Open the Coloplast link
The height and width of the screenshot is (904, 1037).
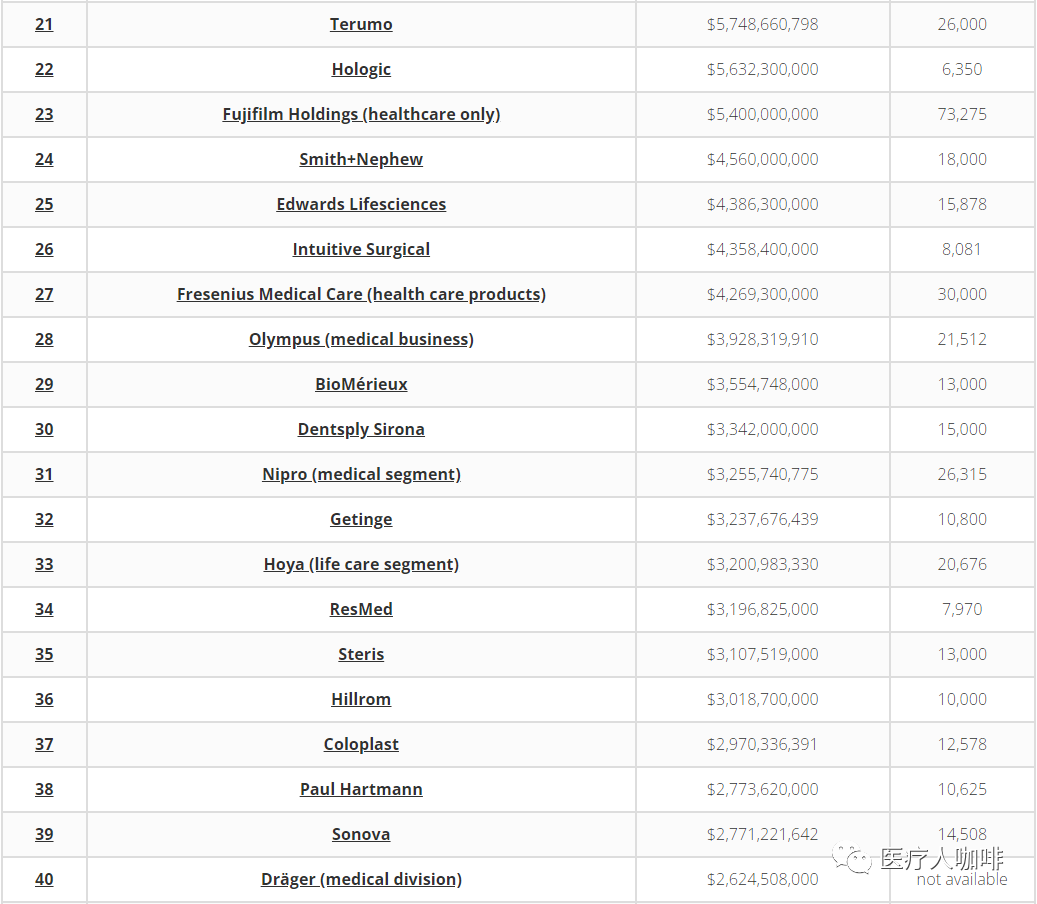[361, 744]
